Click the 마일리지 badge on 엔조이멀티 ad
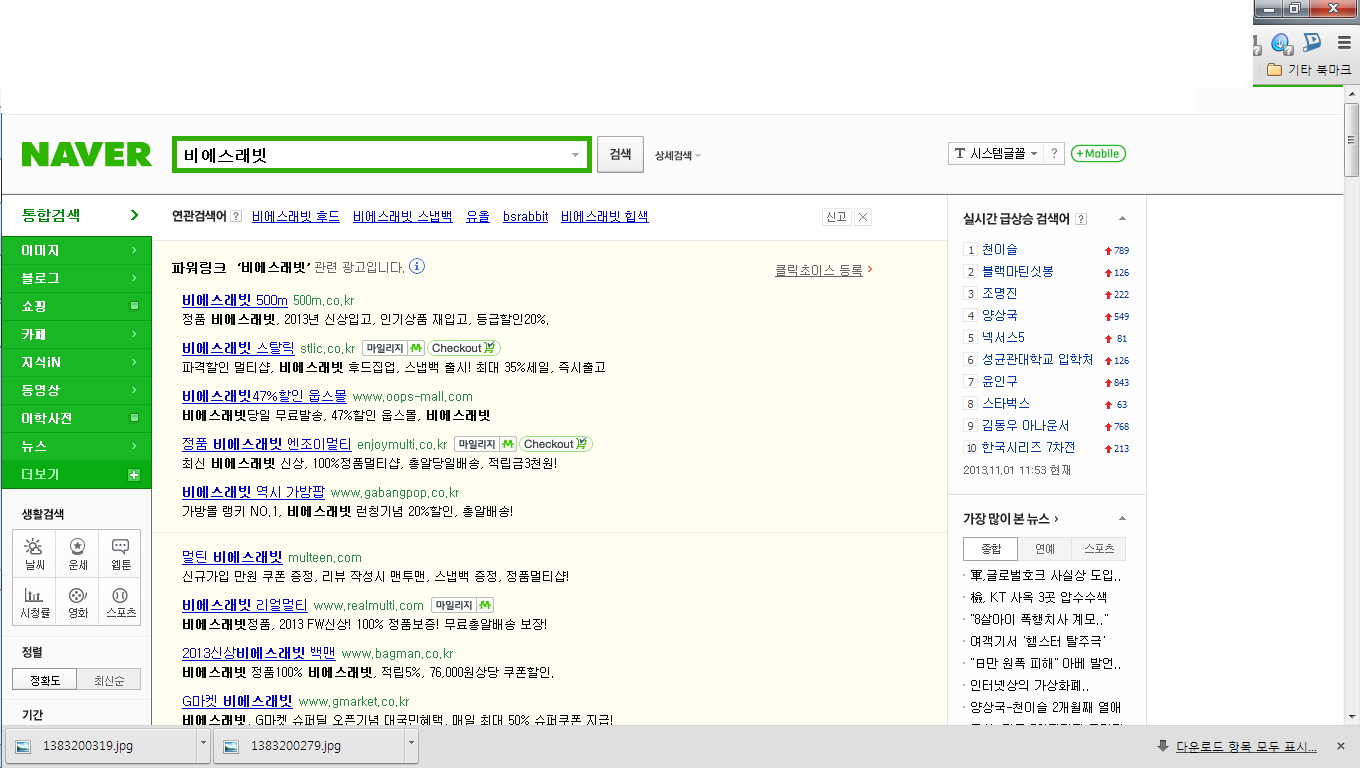The height and width of the screenshot is (768, 1360). (x=486, y=444)
